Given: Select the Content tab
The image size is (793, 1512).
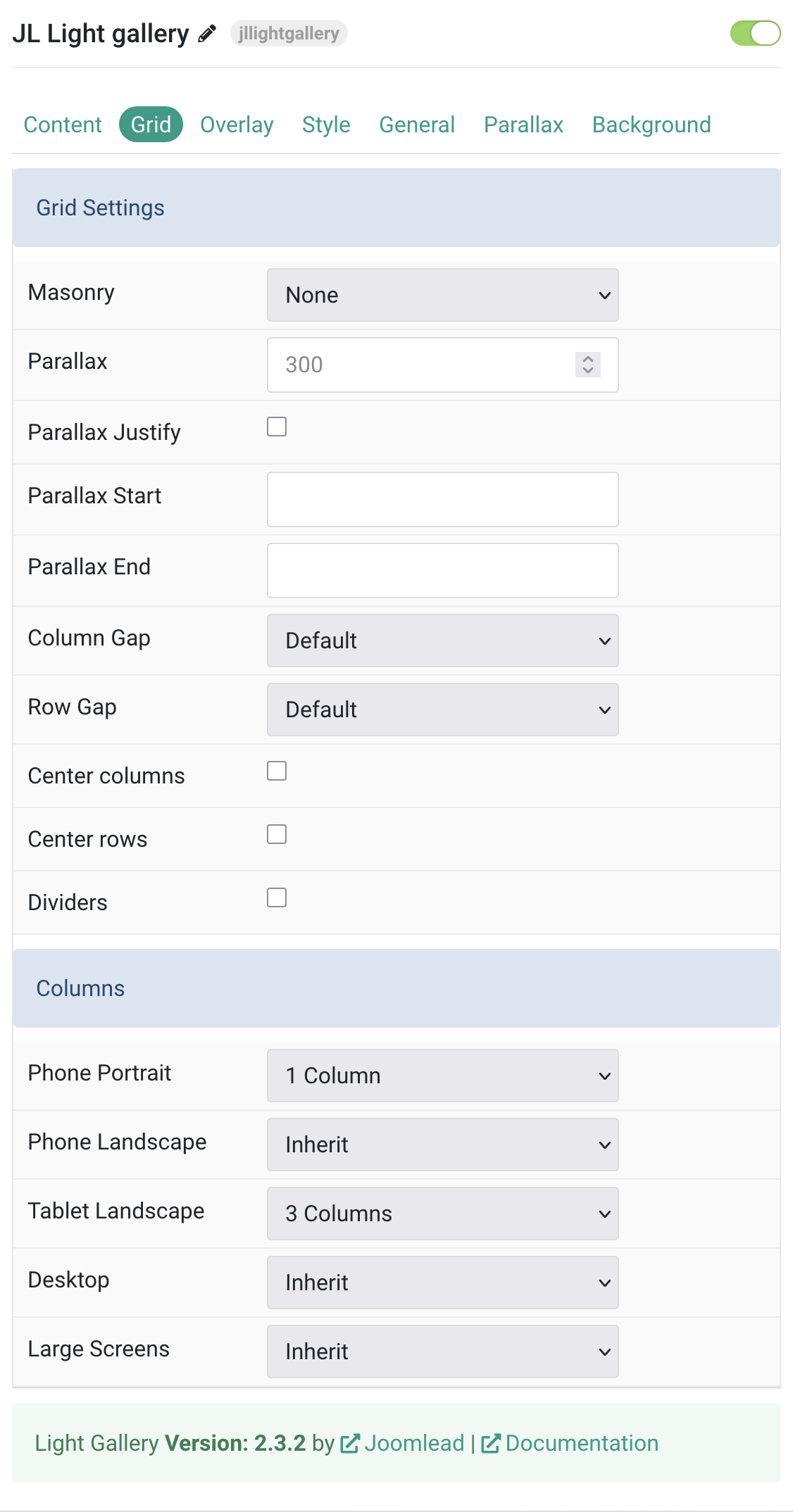Looking at the screenshot, I should pos(63,125).
